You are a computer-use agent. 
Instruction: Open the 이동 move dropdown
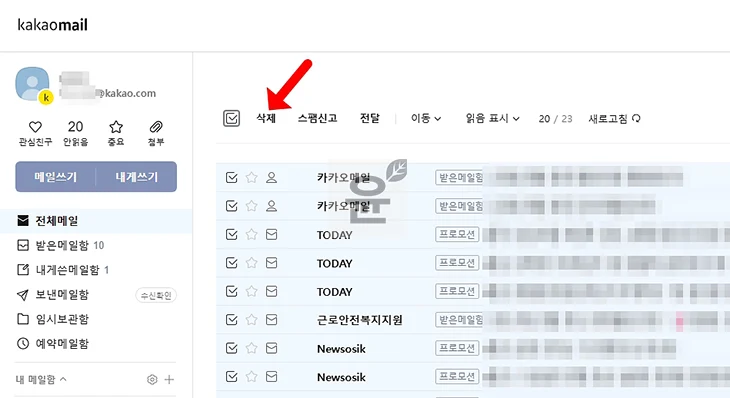tap(426, 118)
